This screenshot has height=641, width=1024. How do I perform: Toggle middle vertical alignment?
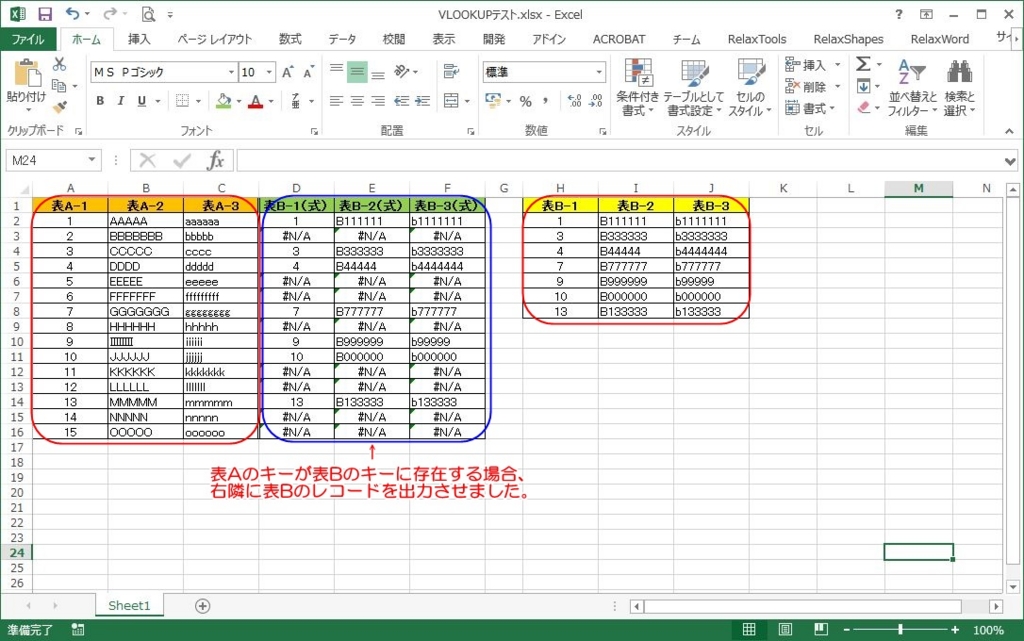357,71
